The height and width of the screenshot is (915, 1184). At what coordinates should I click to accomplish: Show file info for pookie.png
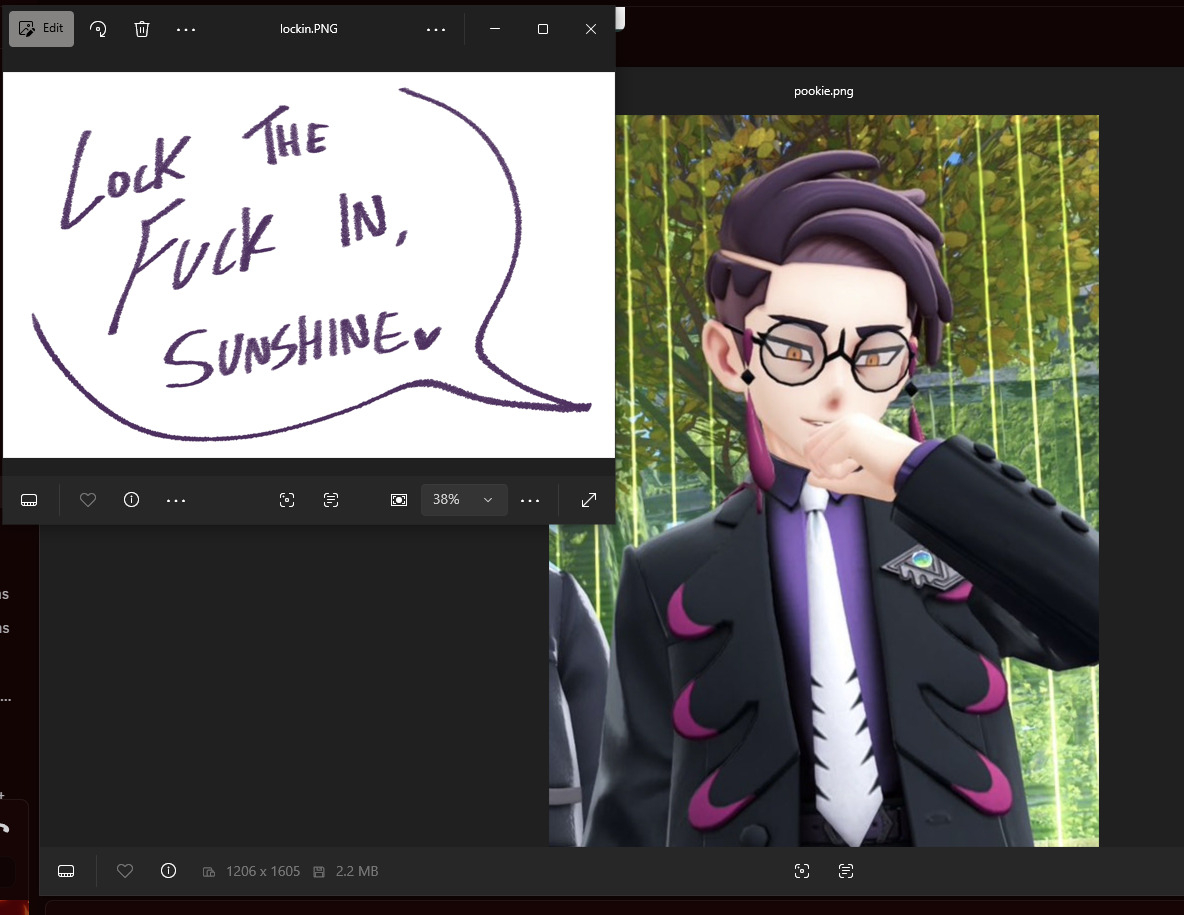[x=168, y=871]
